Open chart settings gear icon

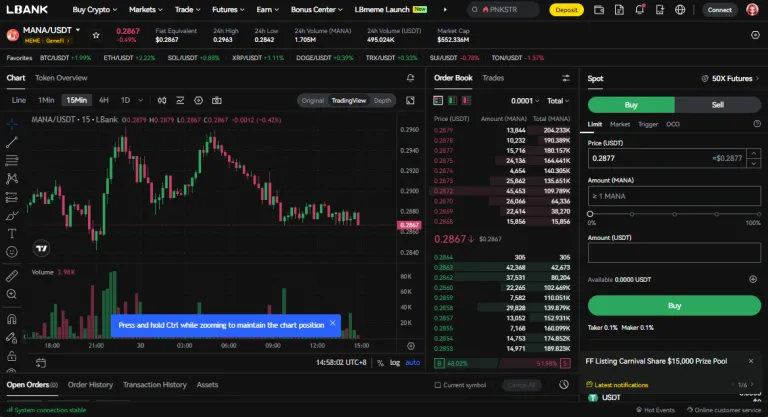pyautogui.click(x=198, y=100)
